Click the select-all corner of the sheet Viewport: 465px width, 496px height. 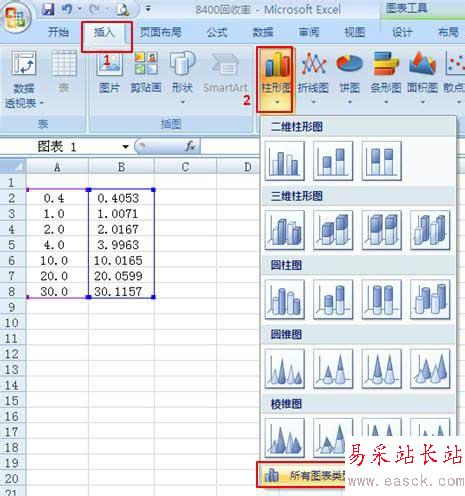pyautogui.click(x=13, y=166)
